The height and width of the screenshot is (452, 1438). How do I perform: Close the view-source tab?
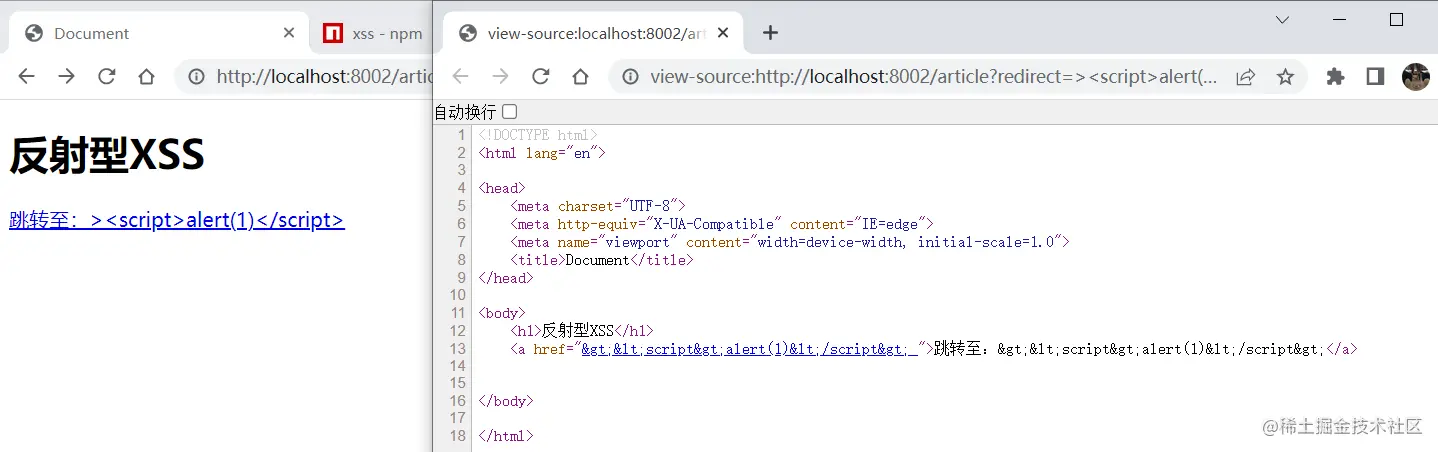point(723,33)
